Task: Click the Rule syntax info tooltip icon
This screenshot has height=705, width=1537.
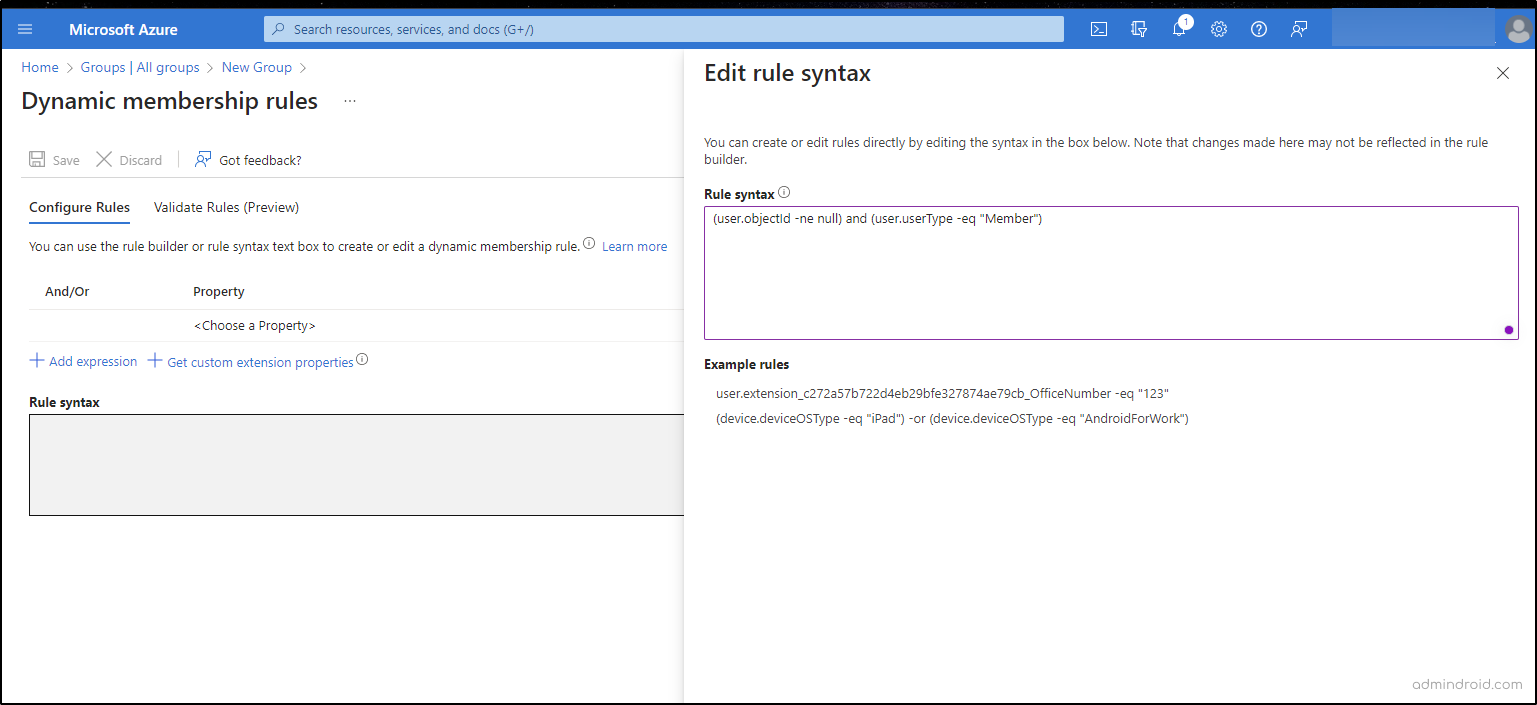Action: [x=786, y=192]
